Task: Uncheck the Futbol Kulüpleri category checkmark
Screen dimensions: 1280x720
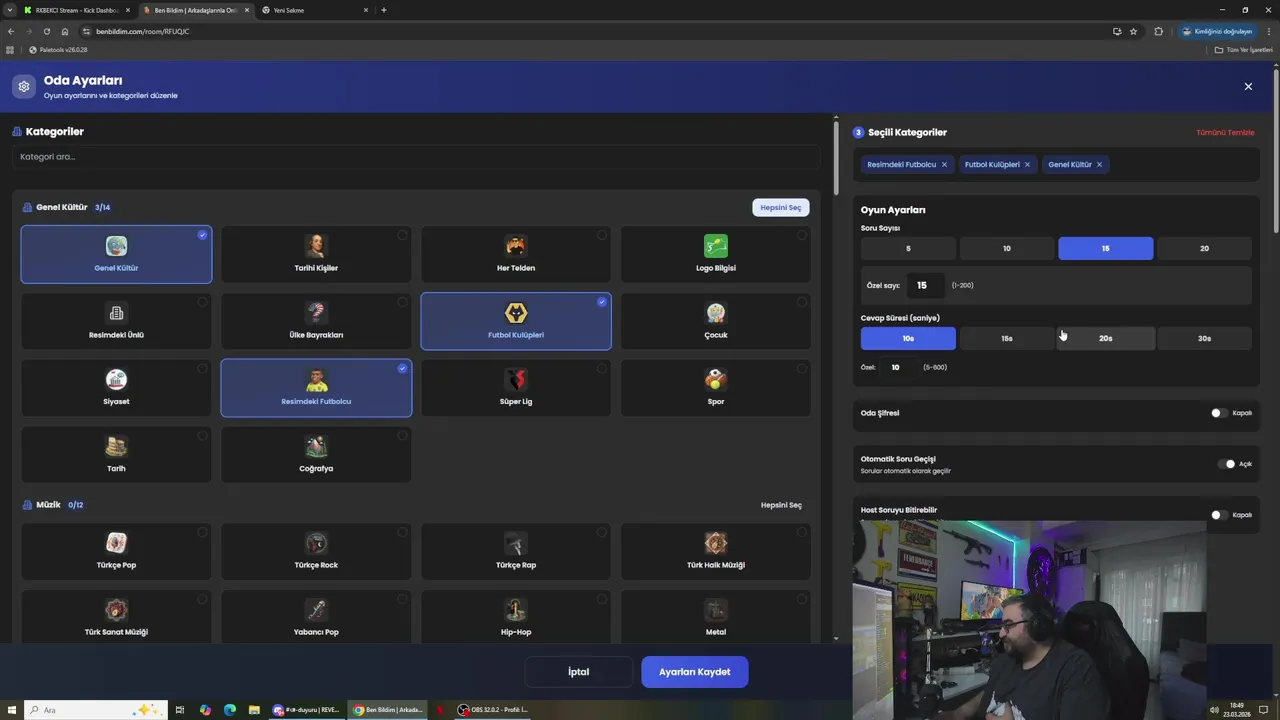Action: point(602,301)
